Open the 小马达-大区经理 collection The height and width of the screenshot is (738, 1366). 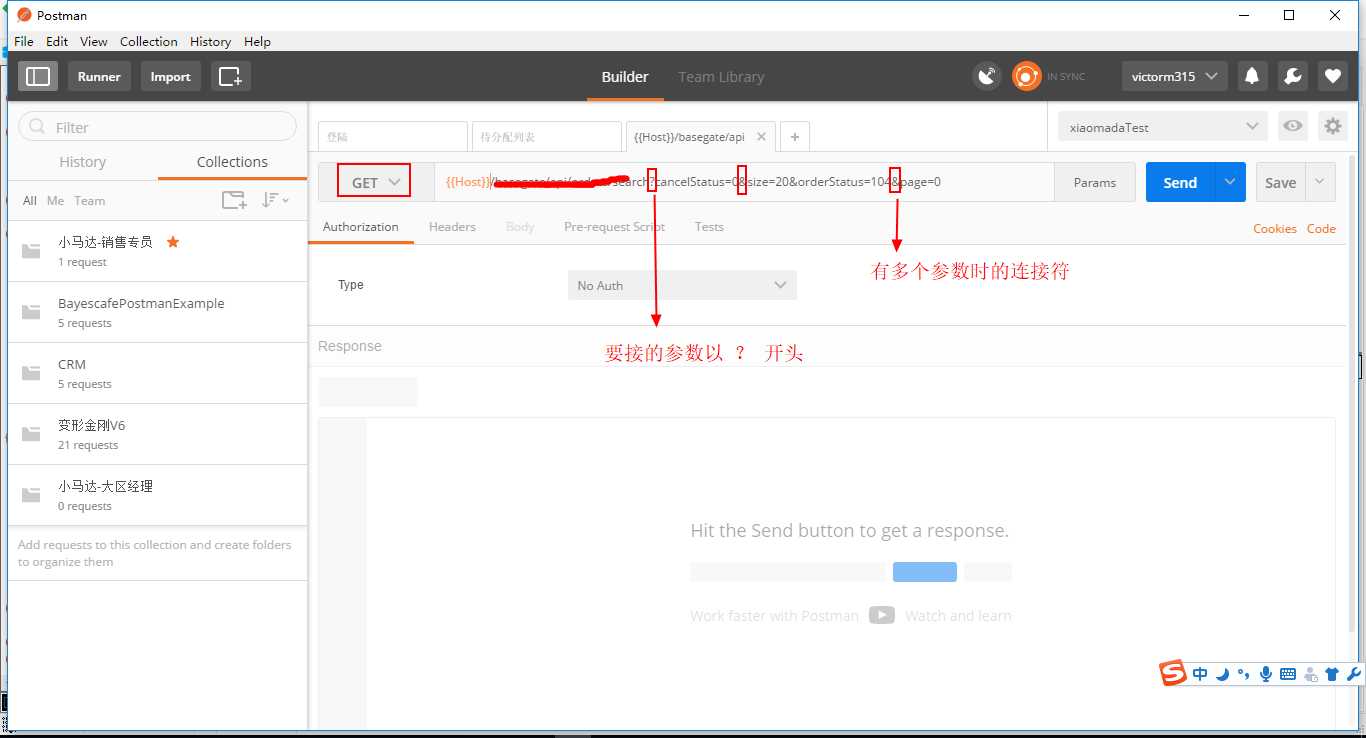pos(157,495)
